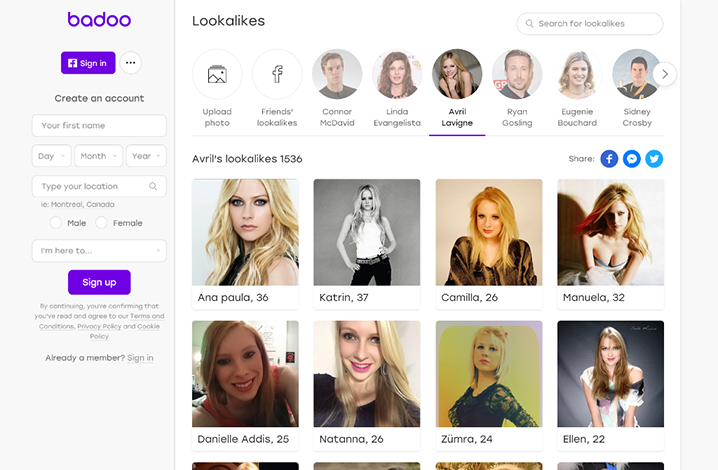
Task: Click the Upload photo icon
Action: click(x=217, y=74)
